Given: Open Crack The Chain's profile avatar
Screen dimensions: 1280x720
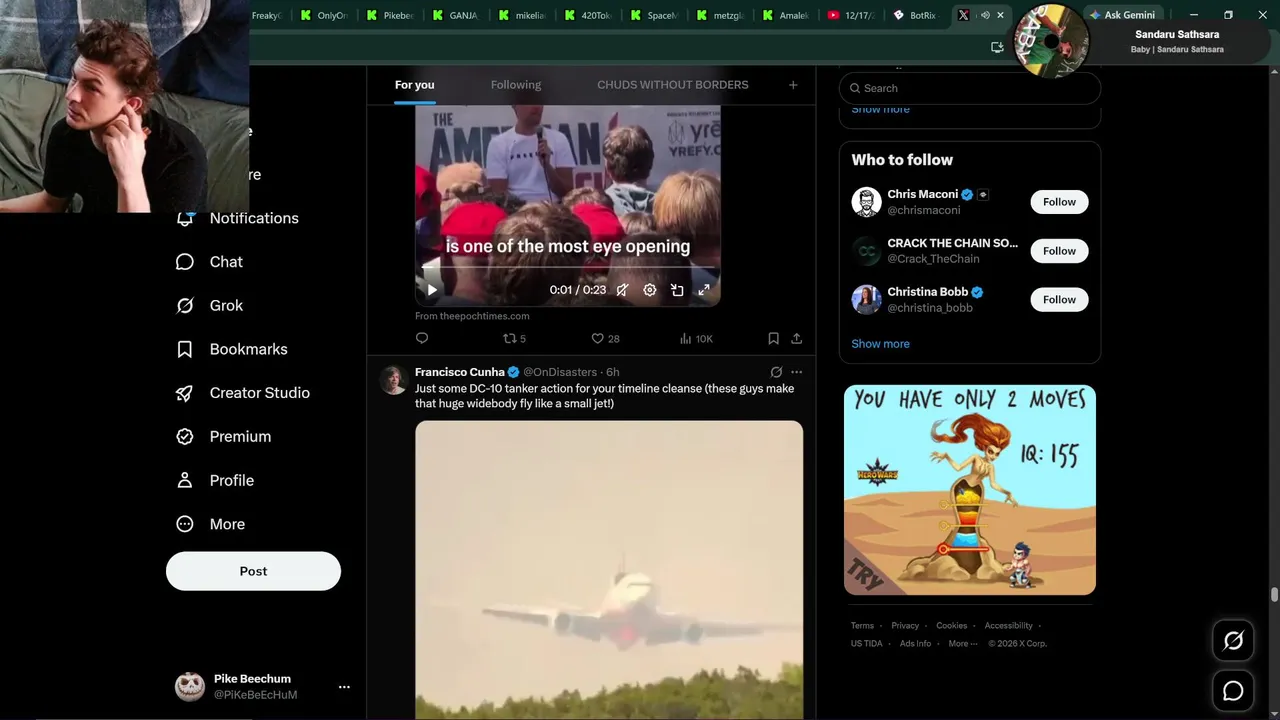Looking at the screenshot, I should (x=866, y=251).
